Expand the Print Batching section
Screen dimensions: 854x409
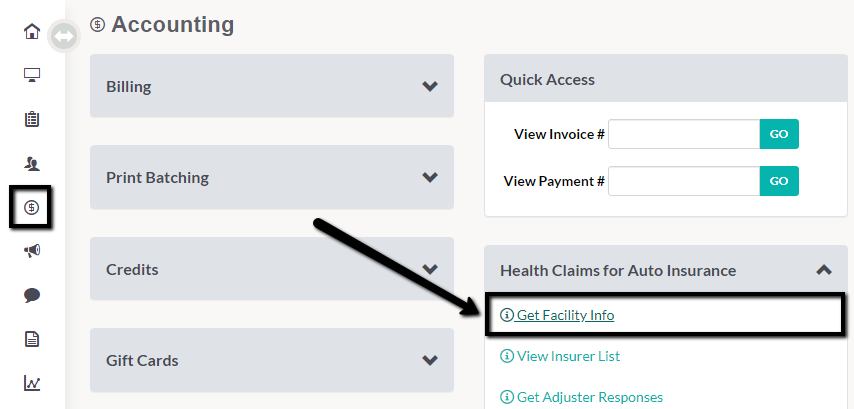(272, 178)
